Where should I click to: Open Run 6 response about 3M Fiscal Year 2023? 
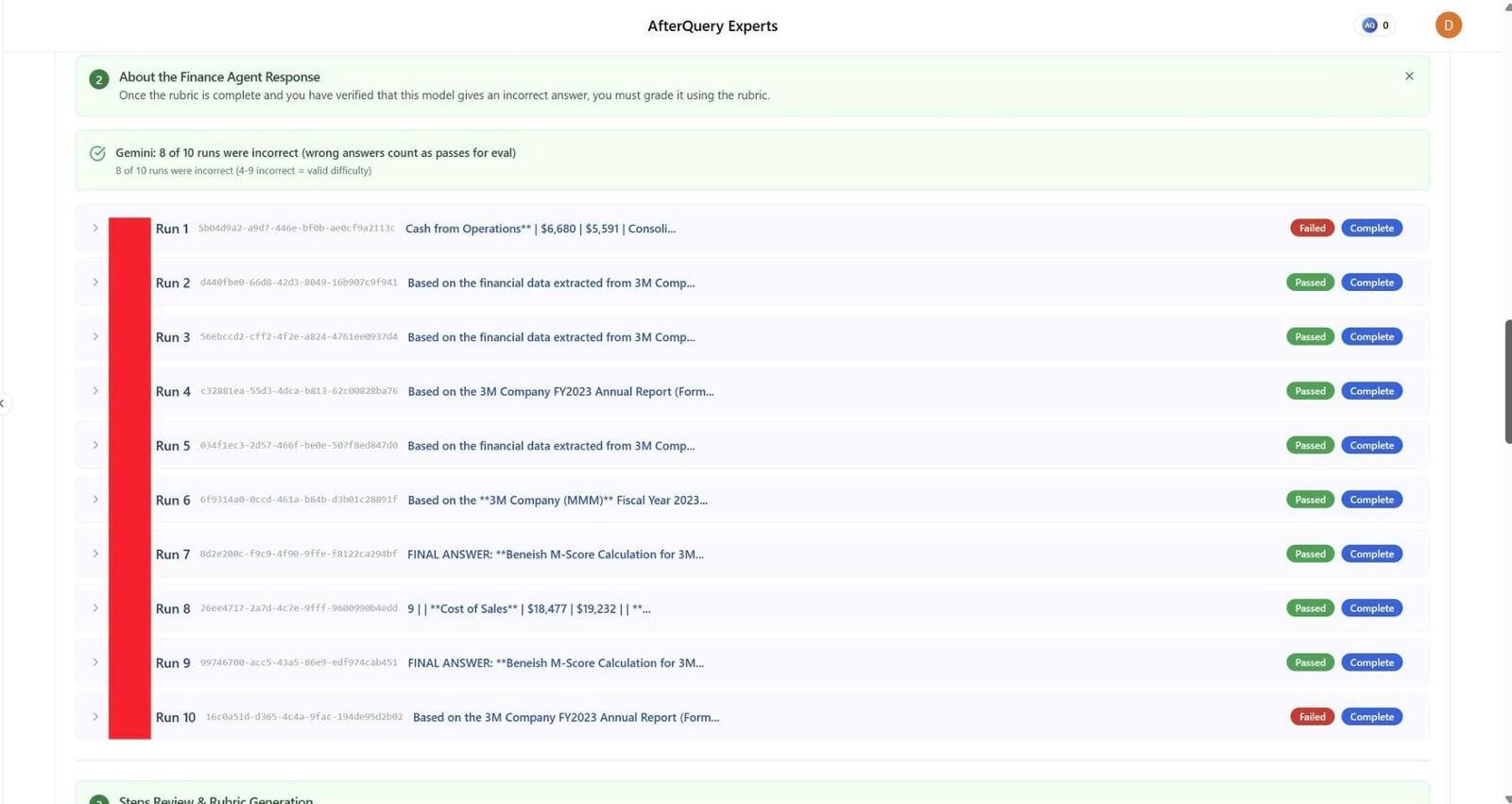(557, 500)
